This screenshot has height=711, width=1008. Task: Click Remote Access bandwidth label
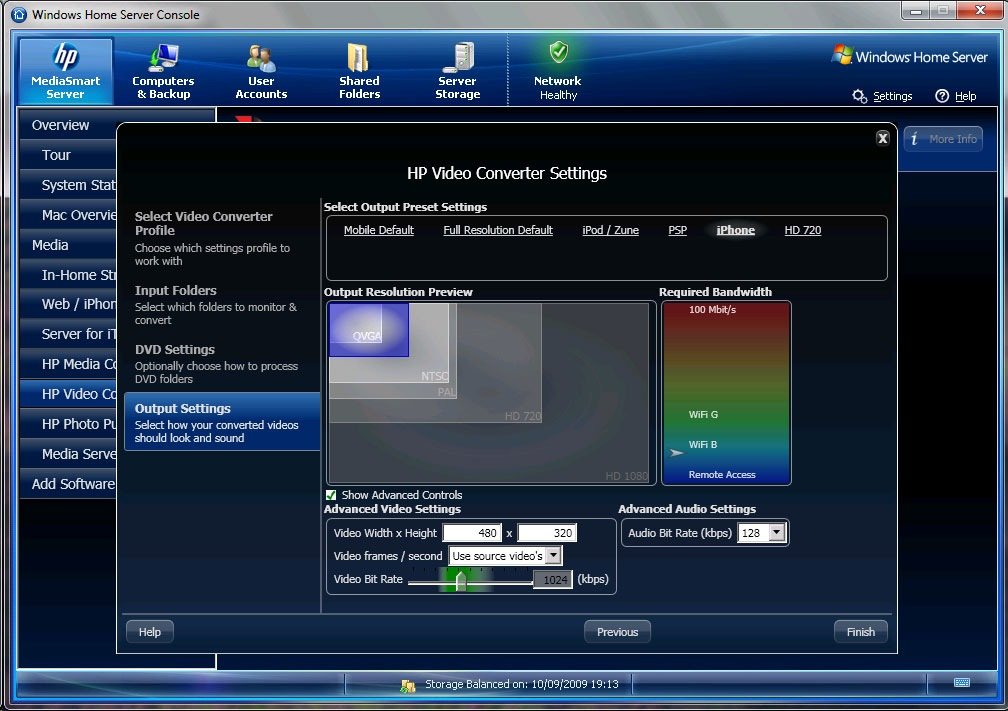click(722, 474)
